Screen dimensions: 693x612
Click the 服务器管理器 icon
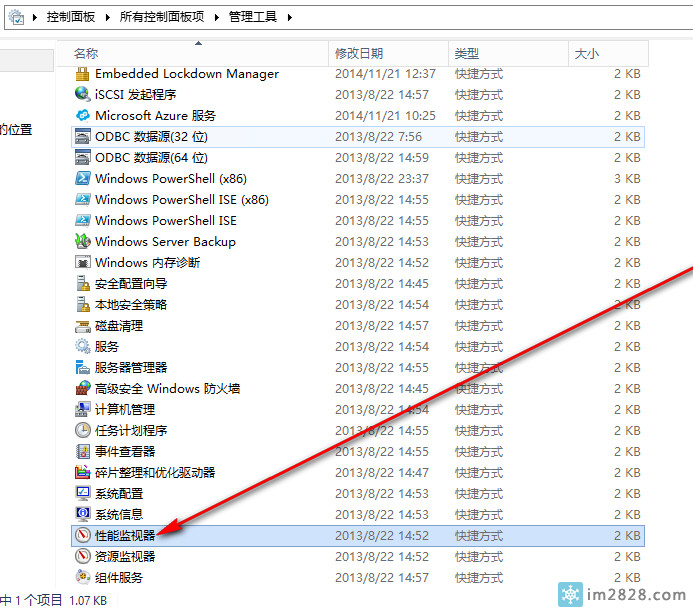coord(82,368)
